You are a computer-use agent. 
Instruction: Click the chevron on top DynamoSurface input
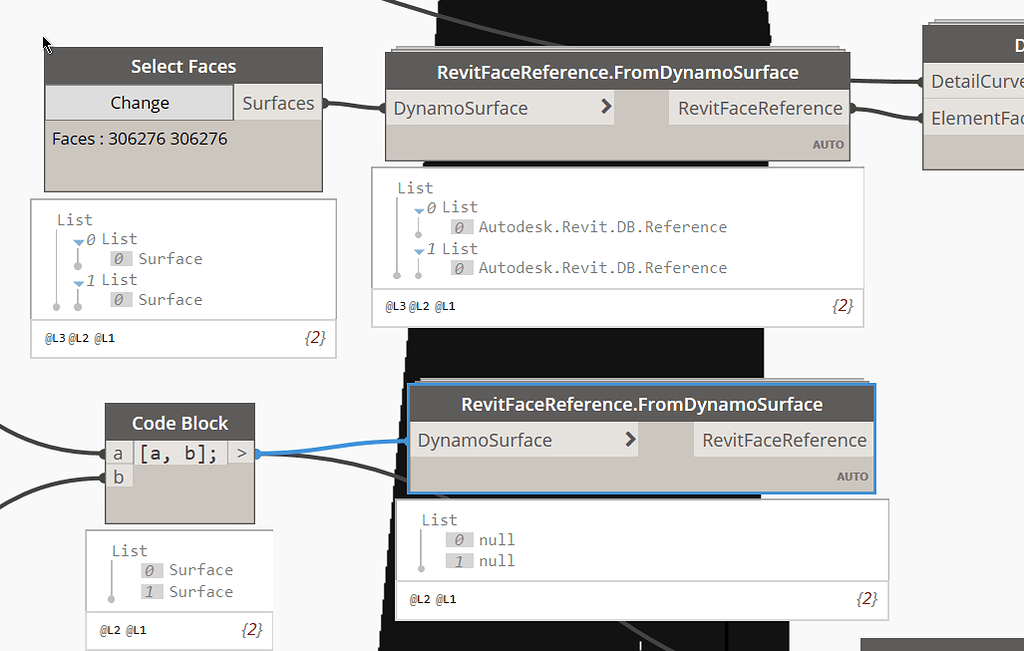pos(606,106)
